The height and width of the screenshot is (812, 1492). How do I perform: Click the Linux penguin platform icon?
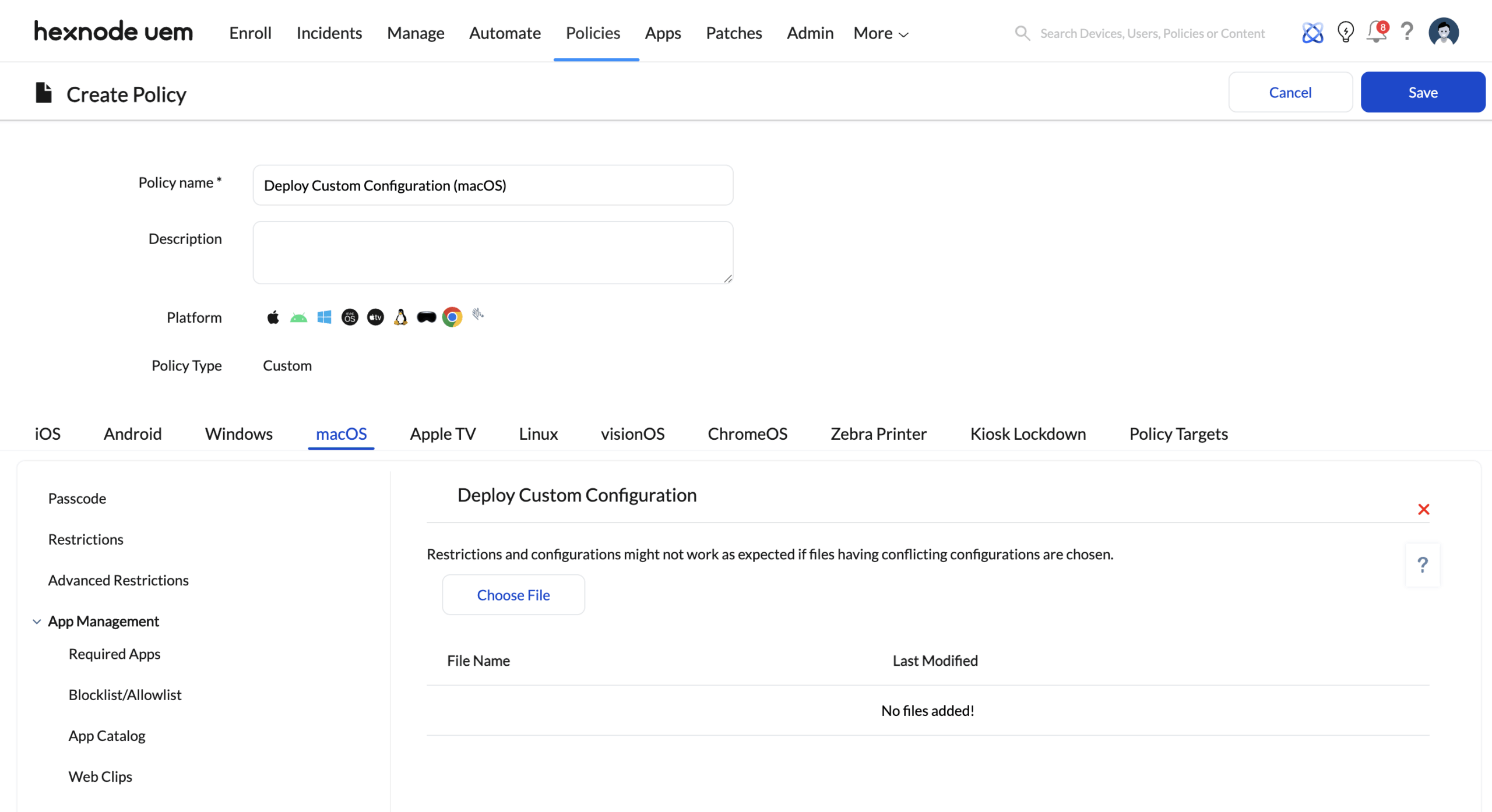[x=400, y=317]
